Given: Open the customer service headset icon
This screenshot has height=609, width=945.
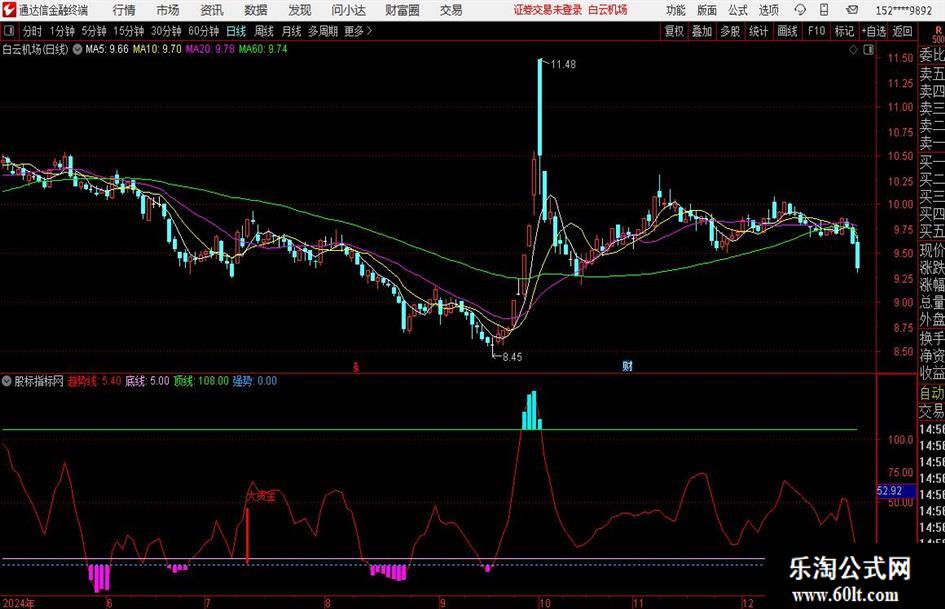Looking at the screenshot, I should pos(800,10).
